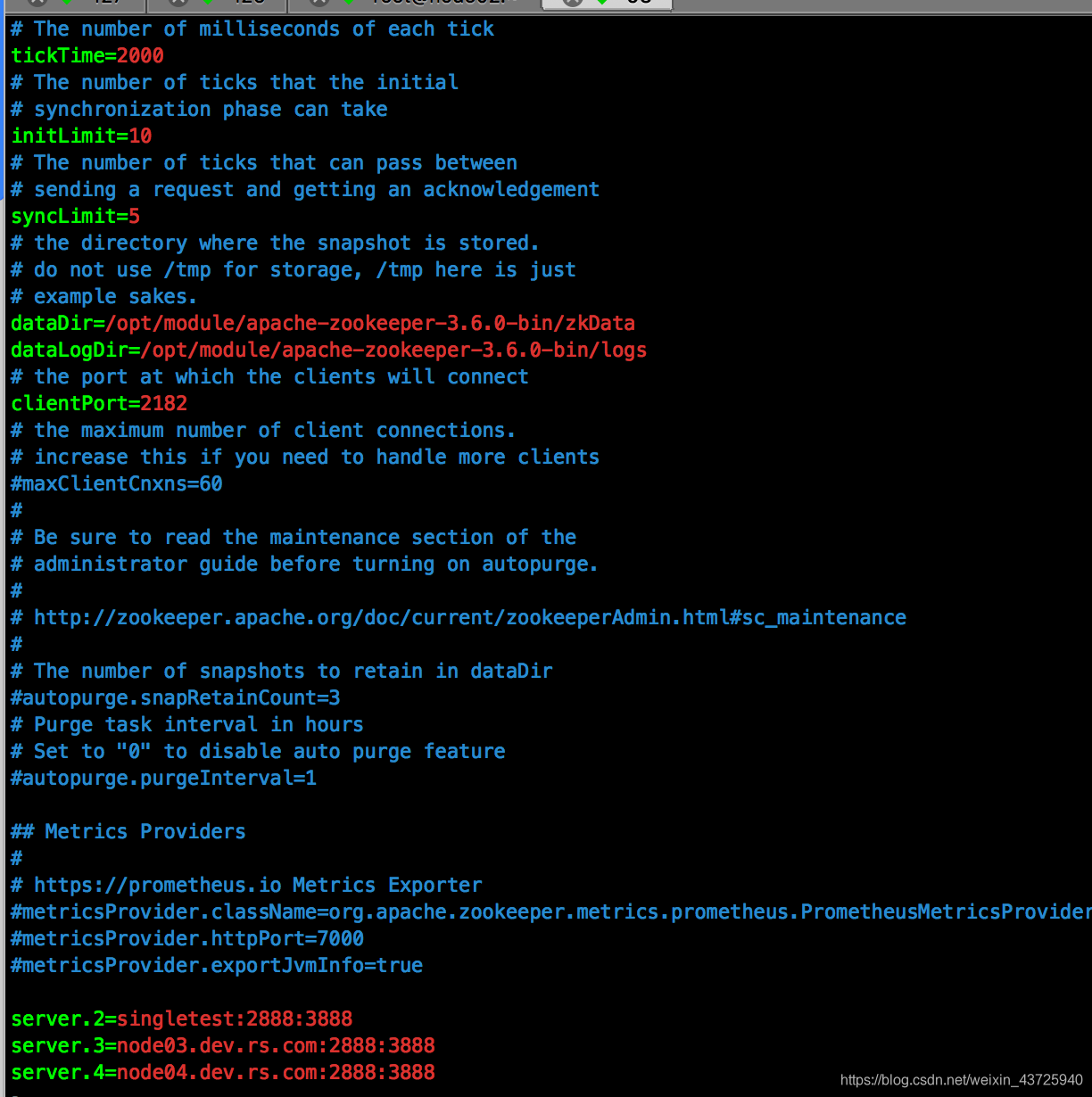Click the syncLimit=5 setting
The height and width of the screenshot is (1097, 1092).
tap(75, 216)
